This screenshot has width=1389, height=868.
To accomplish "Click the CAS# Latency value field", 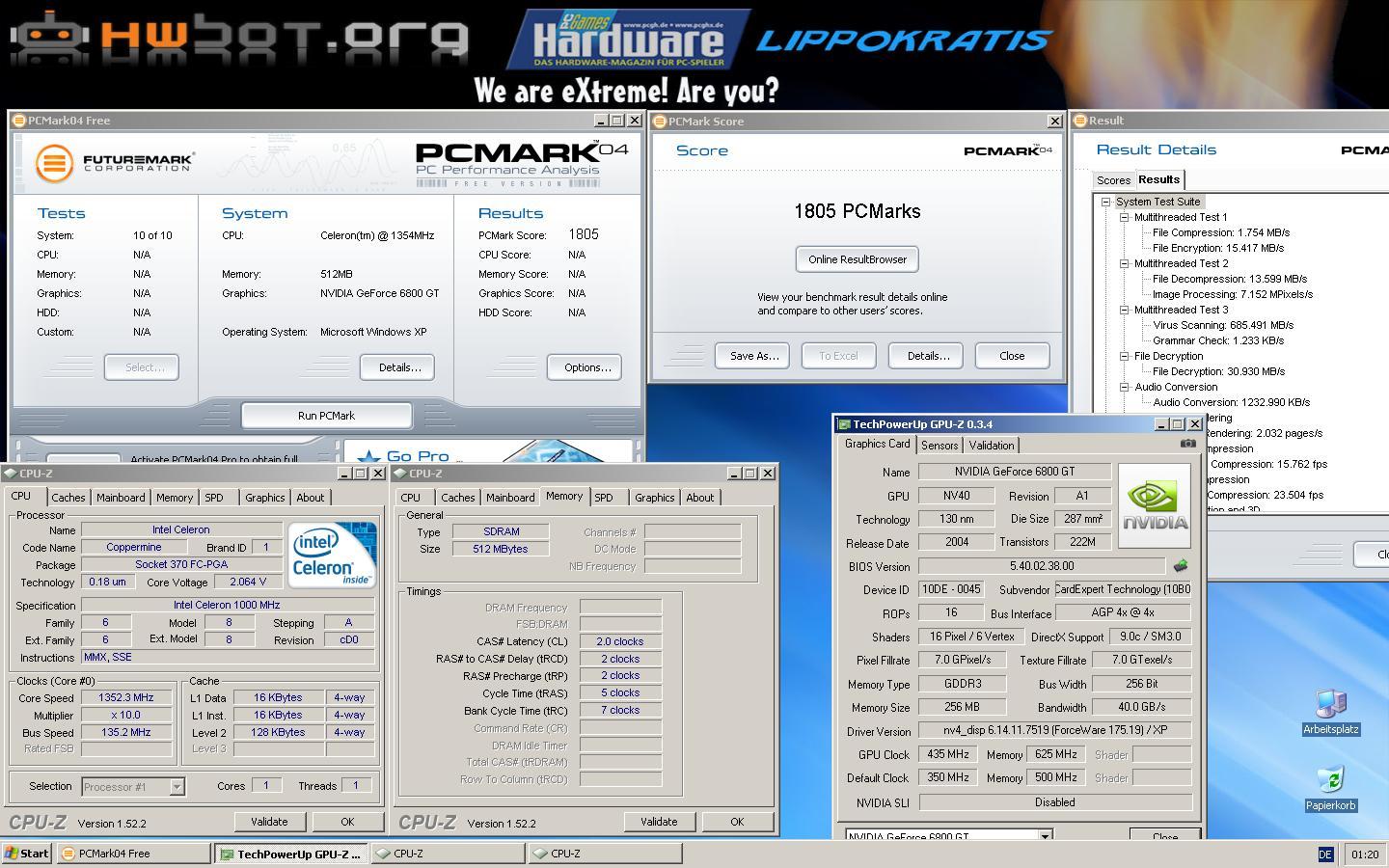I will point(619,641).
